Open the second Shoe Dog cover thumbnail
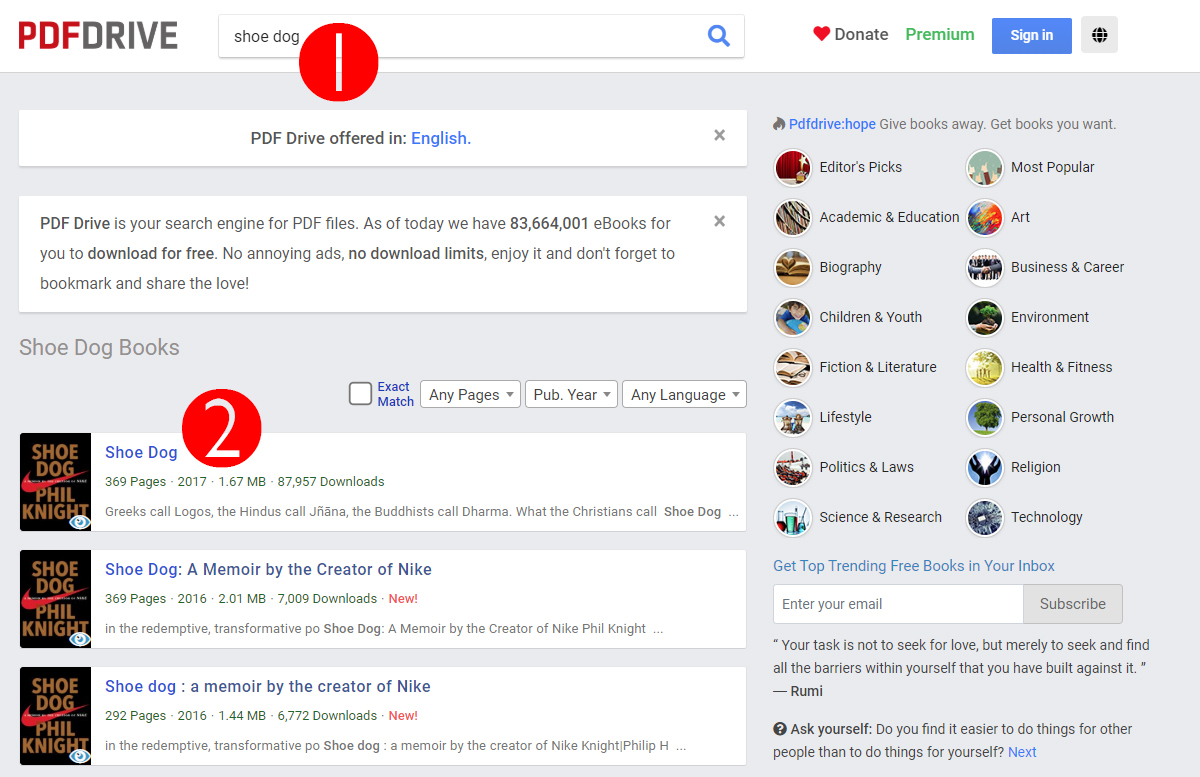Image resolution: width=1200 pixels, height=777 pixels. pyautogui.click(x=55, y=599)
